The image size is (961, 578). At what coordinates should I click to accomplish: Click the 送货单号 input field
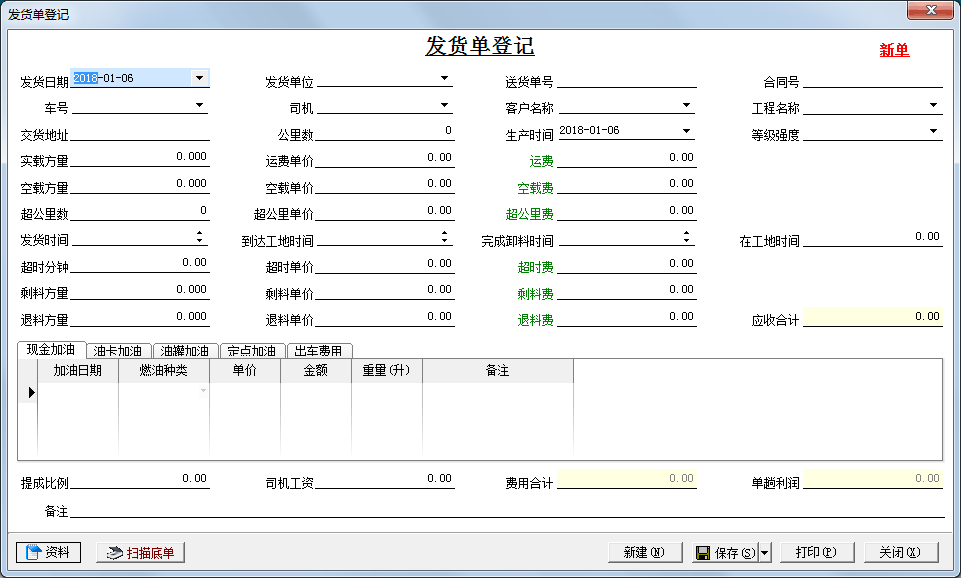pyautogui.click(x=627, y=80)
